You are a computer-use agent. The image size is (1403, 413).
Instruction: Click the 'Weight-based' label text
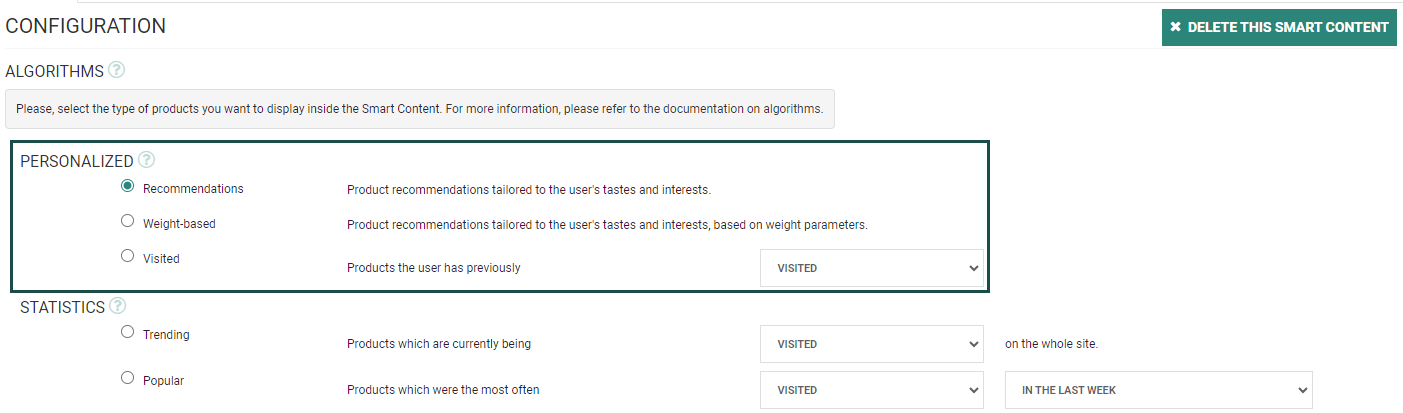coord(179,224)
